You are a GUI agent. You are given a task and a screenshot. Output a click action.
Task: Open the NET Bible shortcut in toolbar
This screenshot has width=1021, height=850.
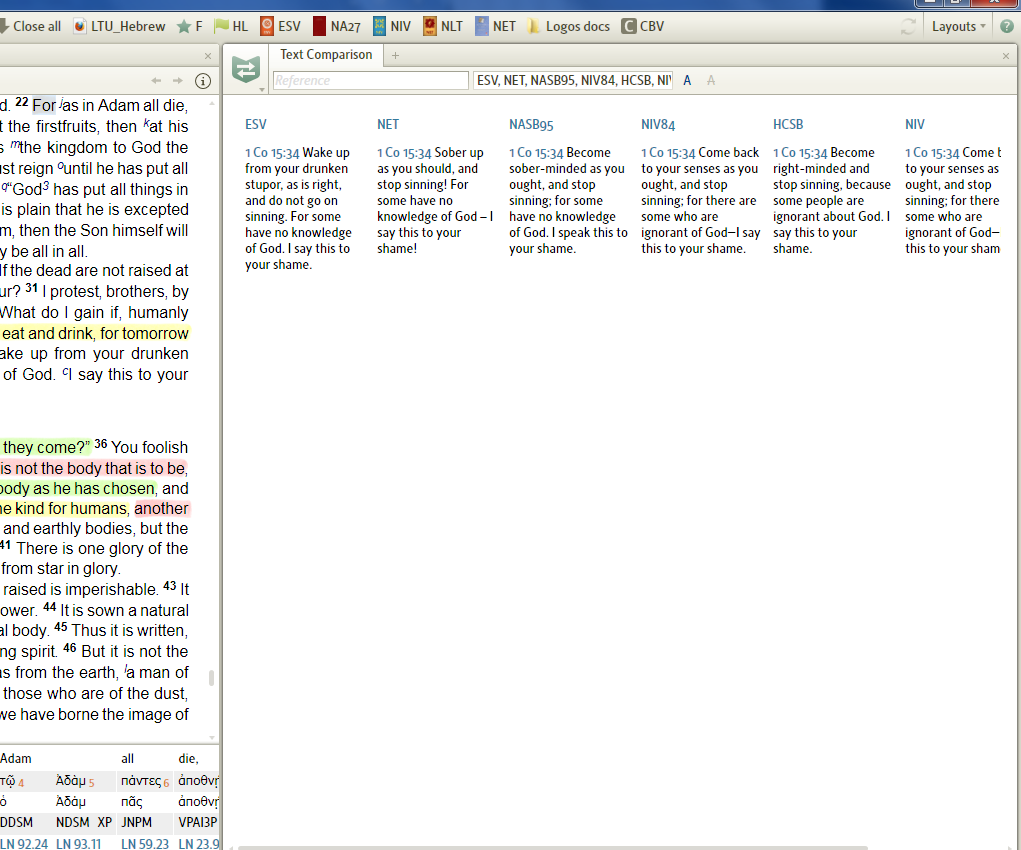pyautogui.click(x=496, y=27)
